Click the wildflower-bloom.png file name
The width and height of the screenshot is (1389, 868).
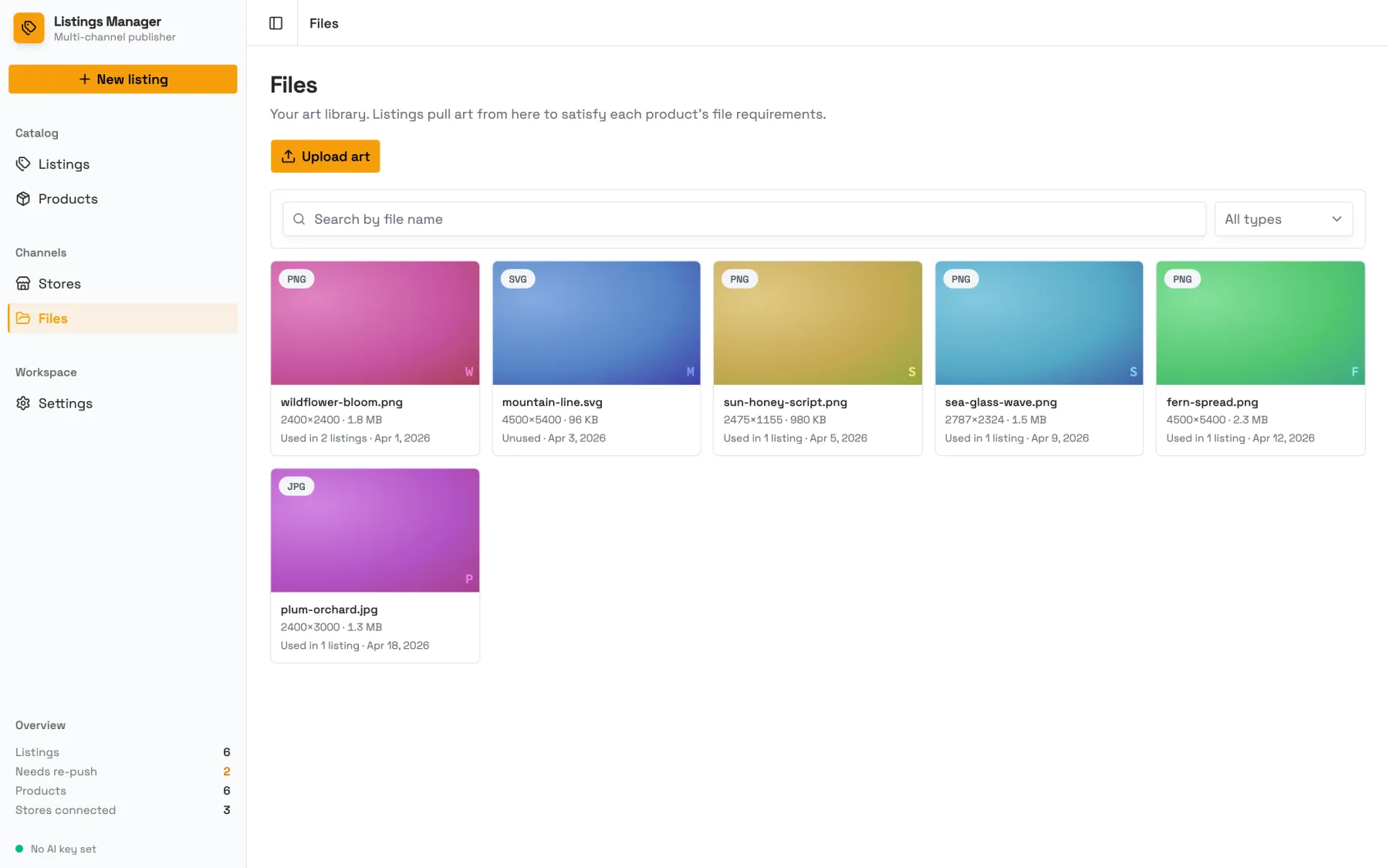342,402
